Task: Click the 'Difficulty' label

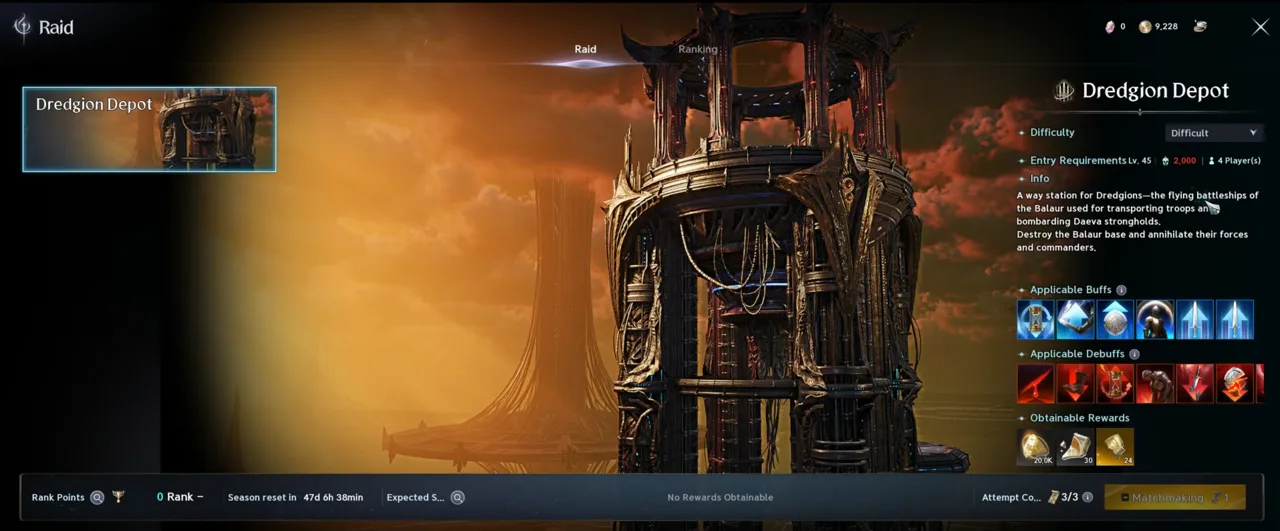Action: [1052, 132]
